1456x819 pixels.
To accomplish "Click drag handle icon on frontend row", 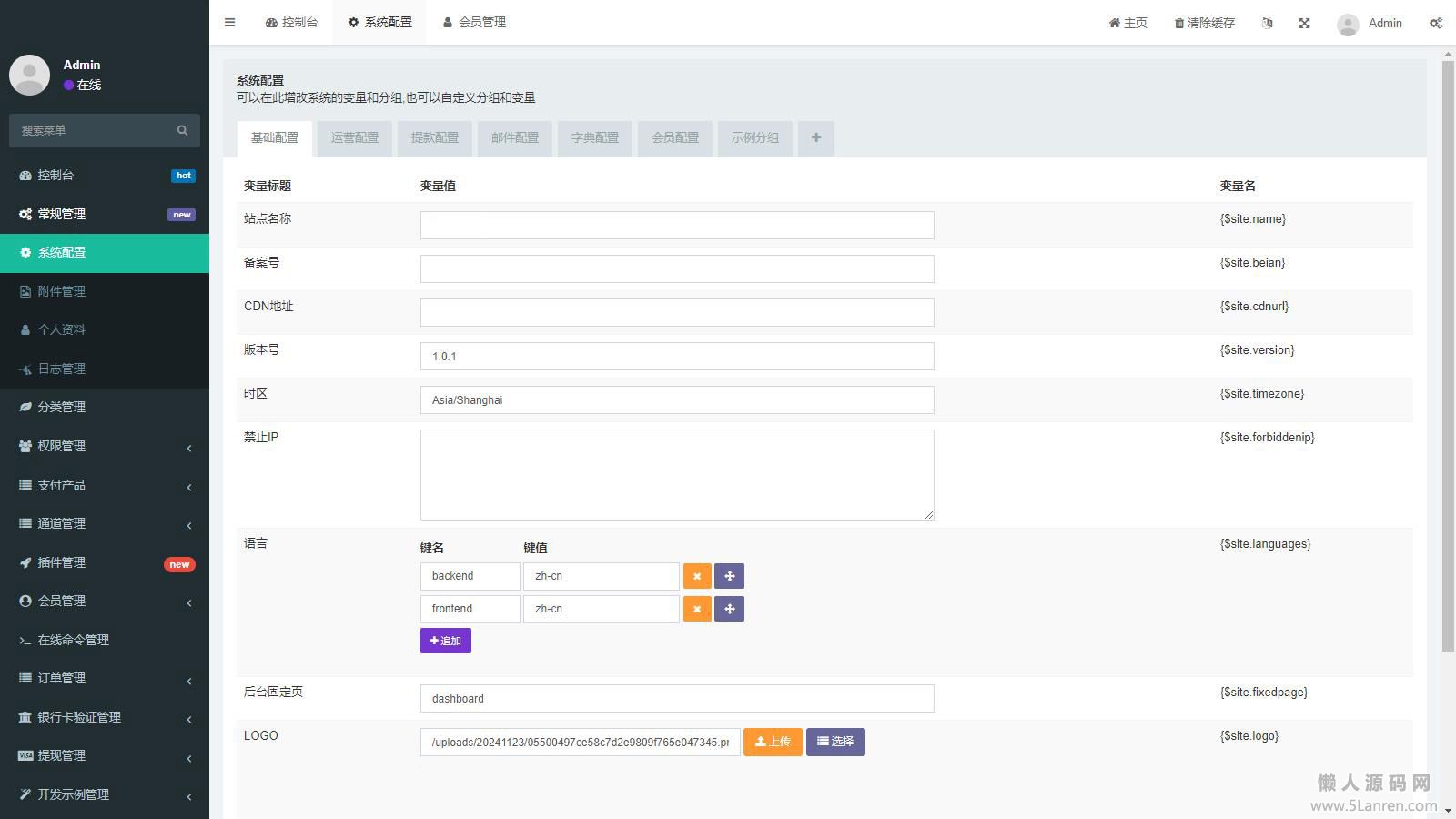I will tap(729, 609).
